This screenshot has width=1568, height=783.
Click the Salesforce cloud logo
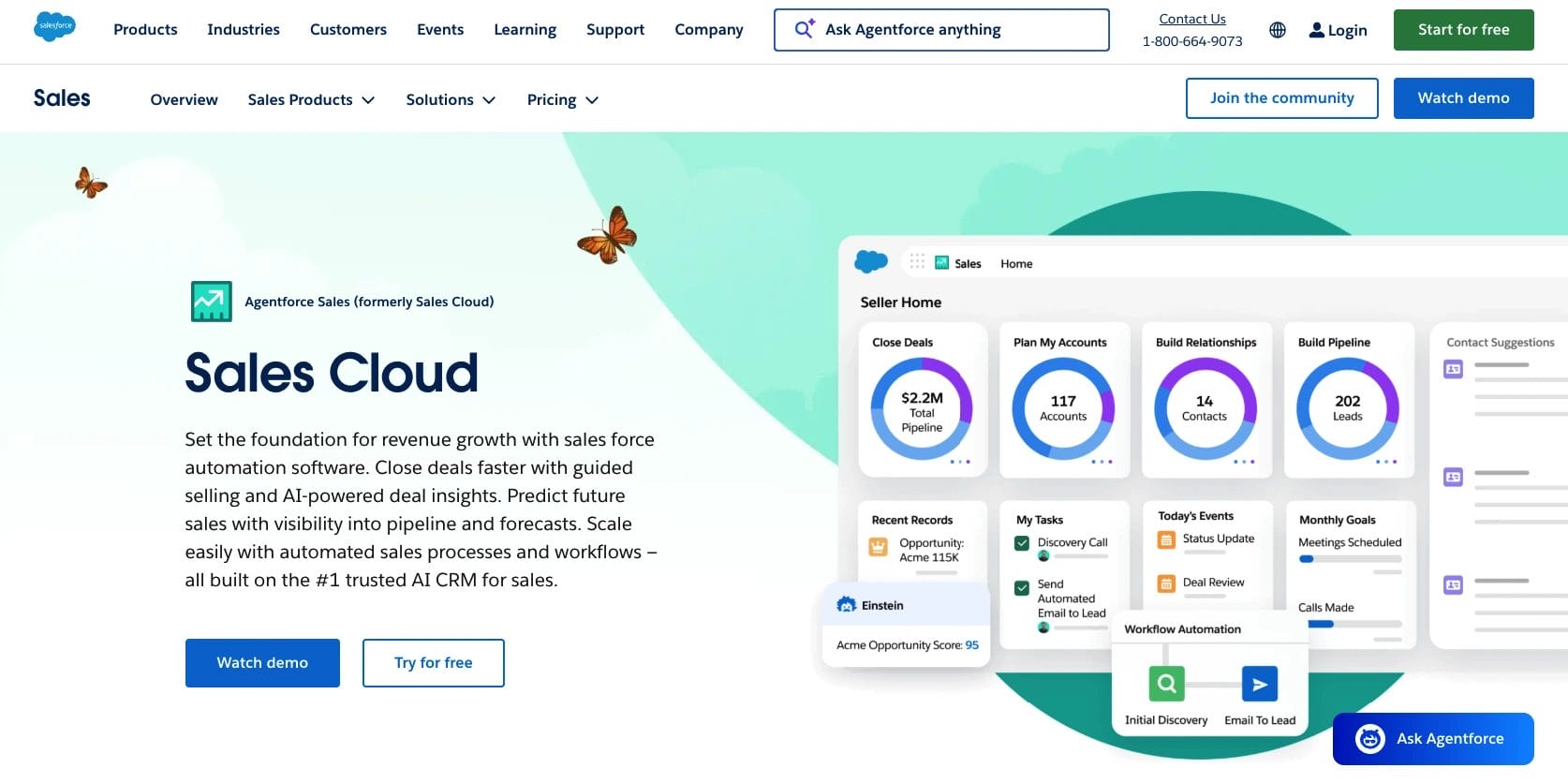pyautogui.click(x=54, y=27)
